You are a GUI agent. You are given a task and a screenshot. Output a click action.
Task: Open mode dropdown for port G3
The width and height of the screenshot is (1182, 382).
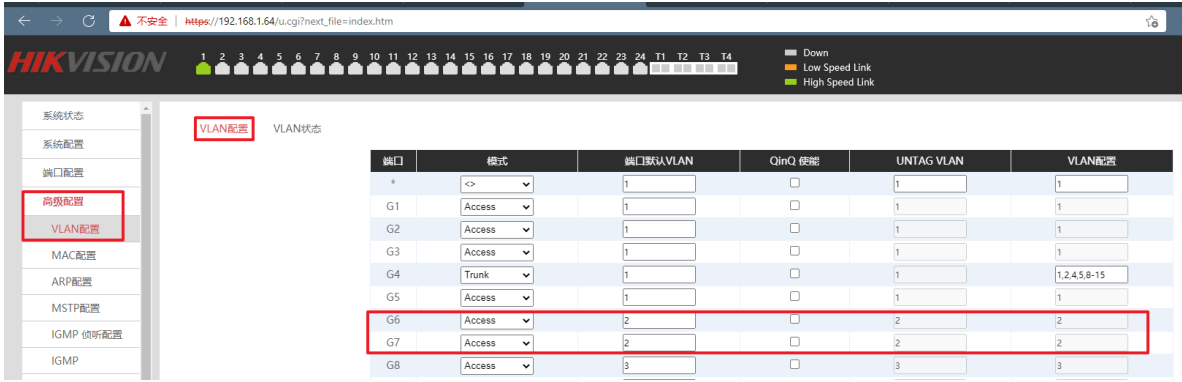pos(497,252)
